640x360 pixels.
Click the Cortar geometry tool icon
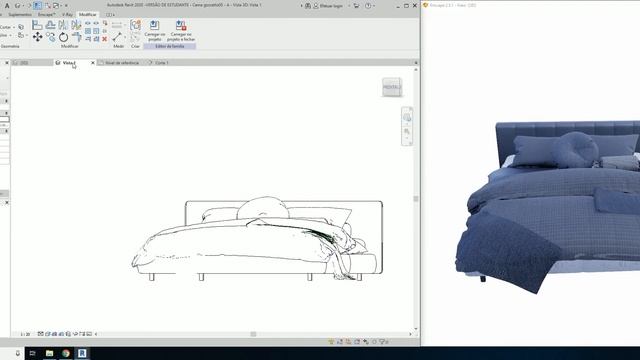(21, 27)
